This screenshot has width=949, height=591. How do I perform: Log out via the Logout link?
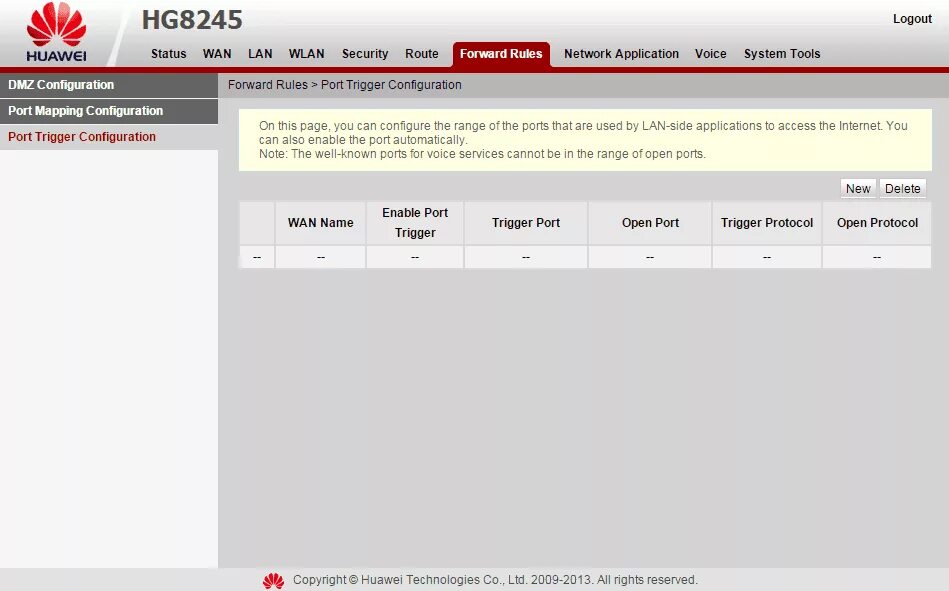[912, 19]
